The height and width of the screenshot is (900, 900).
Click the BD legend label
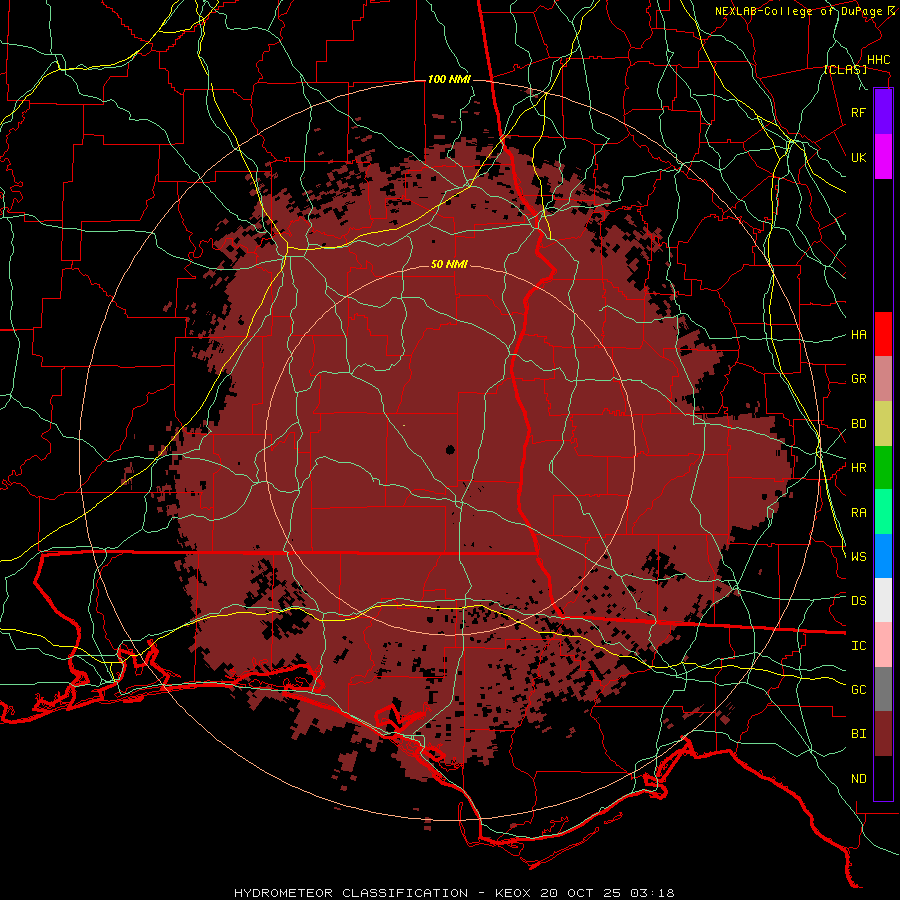pyautogui.click(x=858, y=424)
